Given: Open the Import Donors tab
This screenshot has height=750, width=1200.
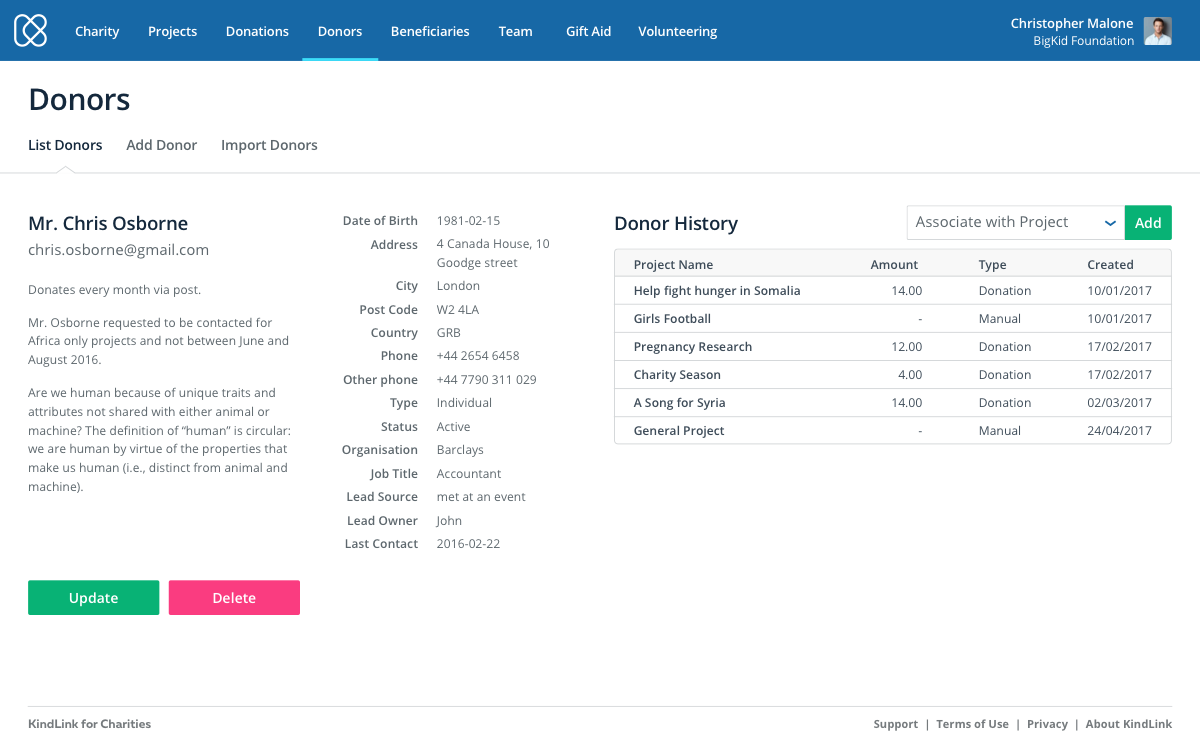Looking at the screenshot, I should [269, 145].
